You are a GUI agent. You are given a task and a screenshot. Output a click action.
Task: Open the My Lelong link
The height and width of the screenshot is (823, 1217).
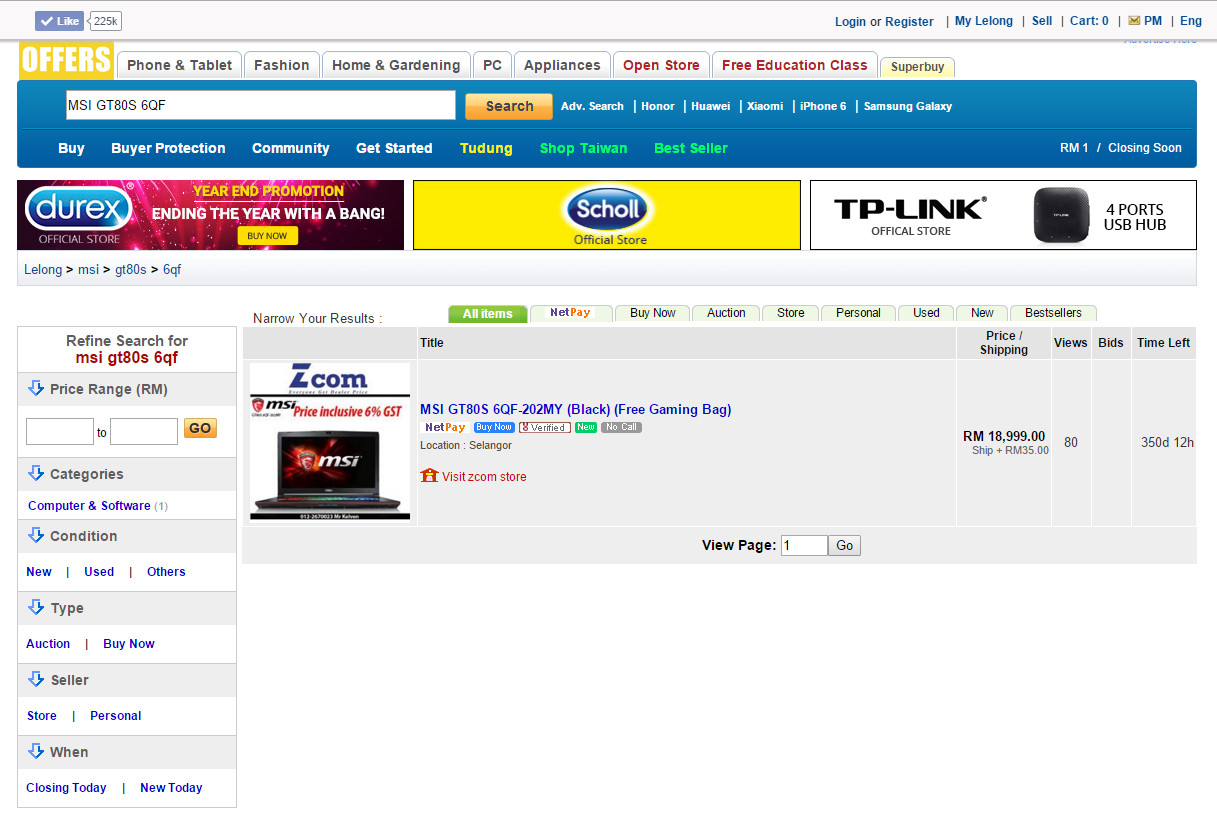984,21
